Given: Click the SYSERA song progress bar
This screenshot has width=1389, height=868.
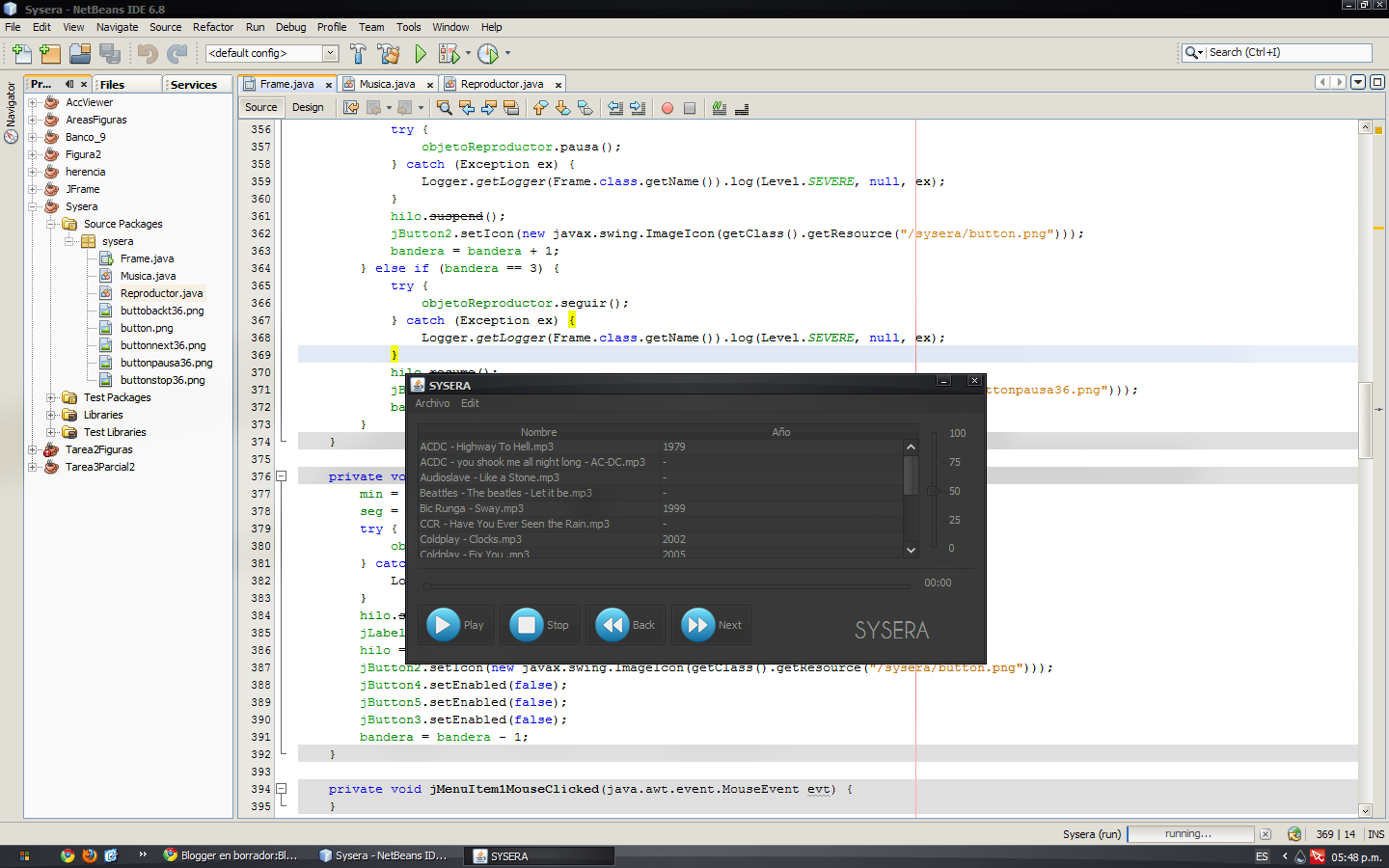Looking at the screenshot, I should click(667, 585).
